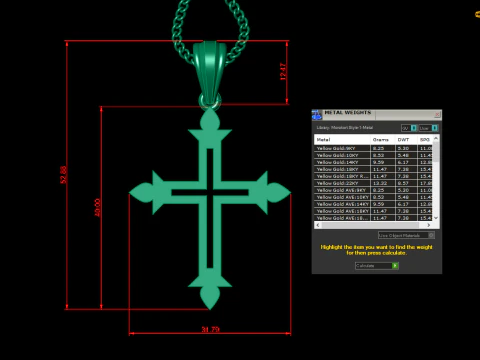480x360 pixels.
Task: Click the Metal Weights scale icon in title bar
Action: coord(317,115)
